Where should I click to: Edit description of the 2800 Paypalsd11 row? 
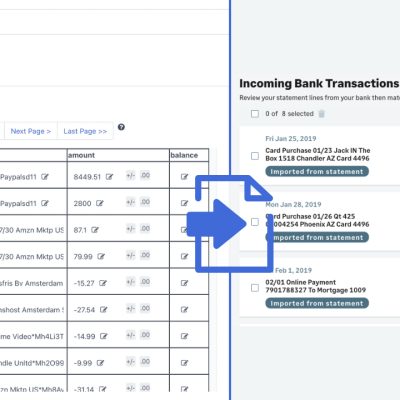[45, 203]
